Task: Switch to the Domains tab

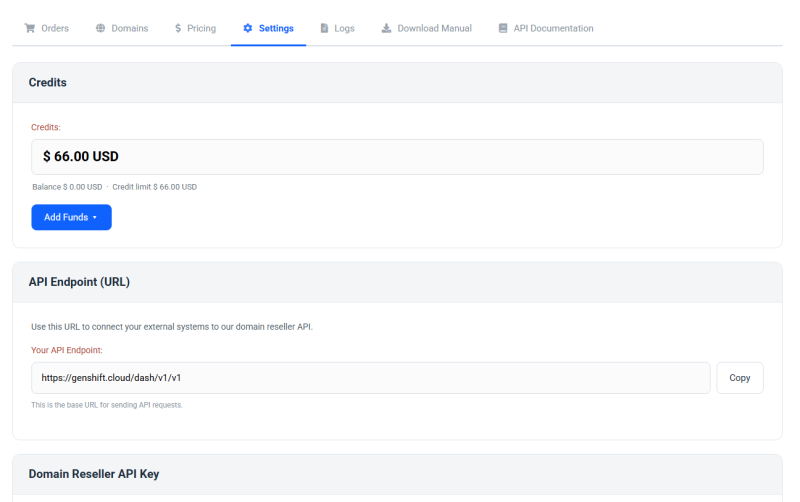Action: [x=122, y=28]
